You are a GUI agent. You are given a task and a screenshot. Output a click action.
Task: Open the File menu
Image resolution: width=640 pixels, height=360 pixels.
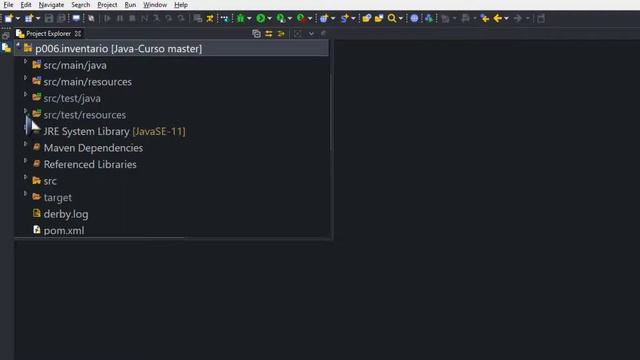8,5
